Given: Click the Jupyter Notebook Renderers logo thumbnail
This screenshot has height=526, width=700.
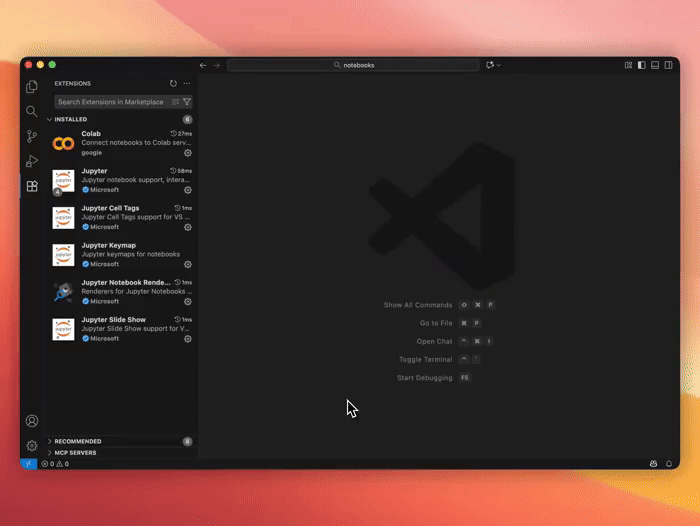Looking at the screenshot, I should click(x=63, y=292).
